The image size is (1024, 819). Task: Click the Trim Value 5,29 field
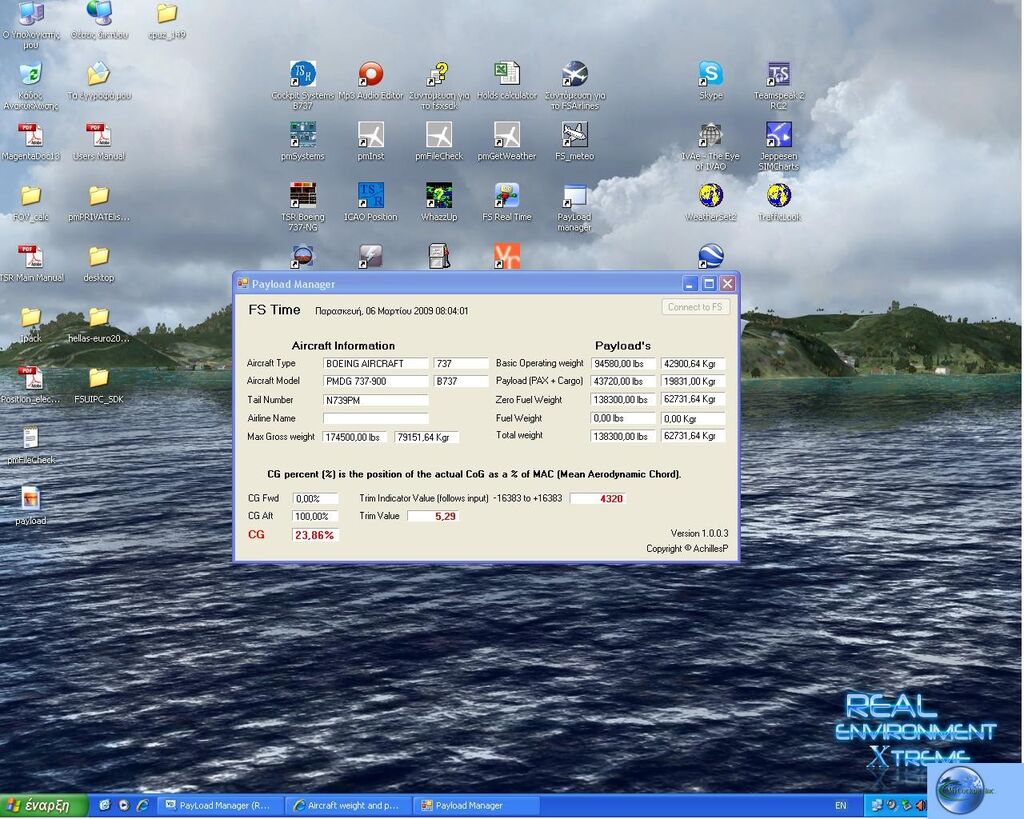pyautogui.click(x=433, y=516)
